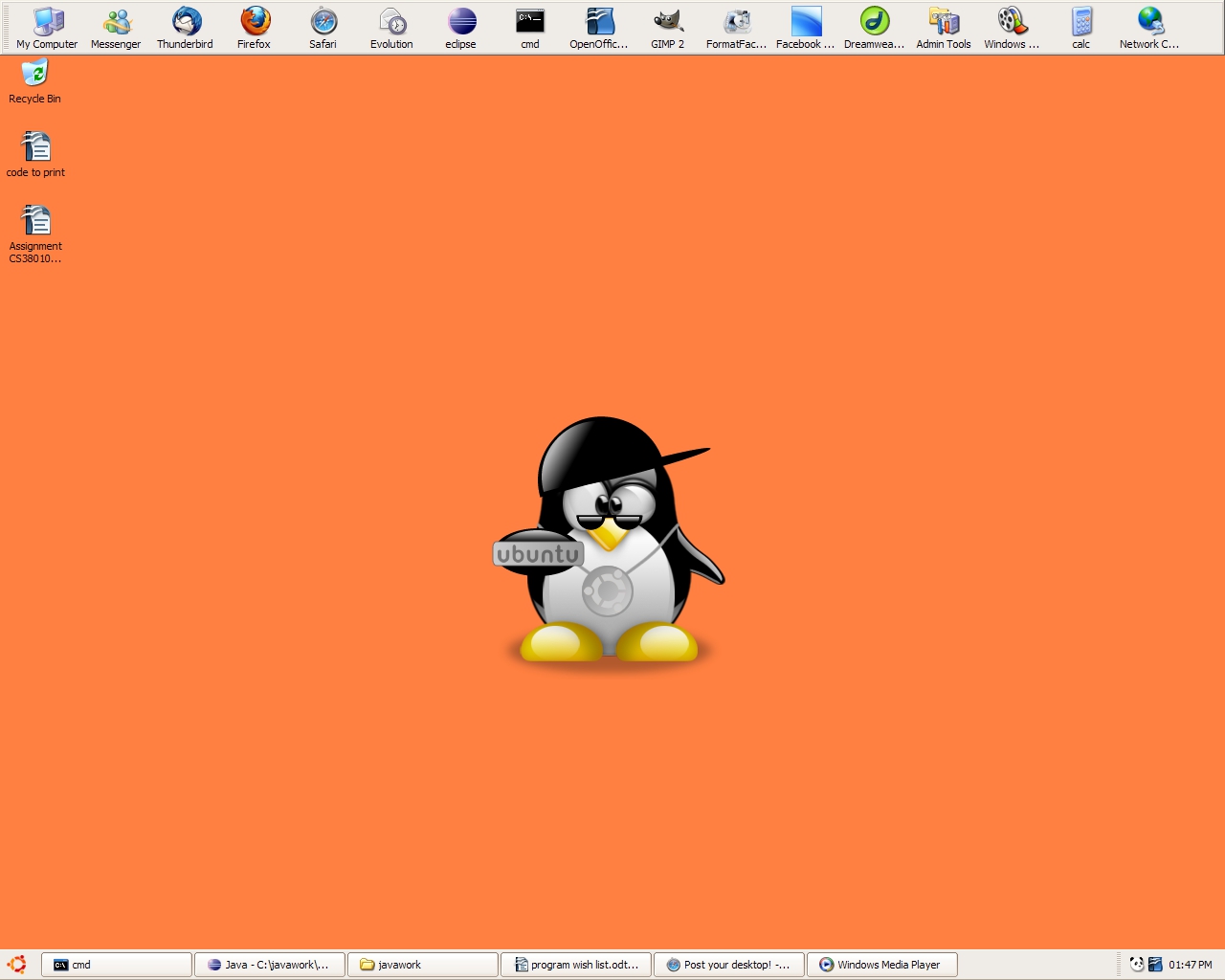
Task: Open the My Computer shortcut
Action: pos(47,28)
